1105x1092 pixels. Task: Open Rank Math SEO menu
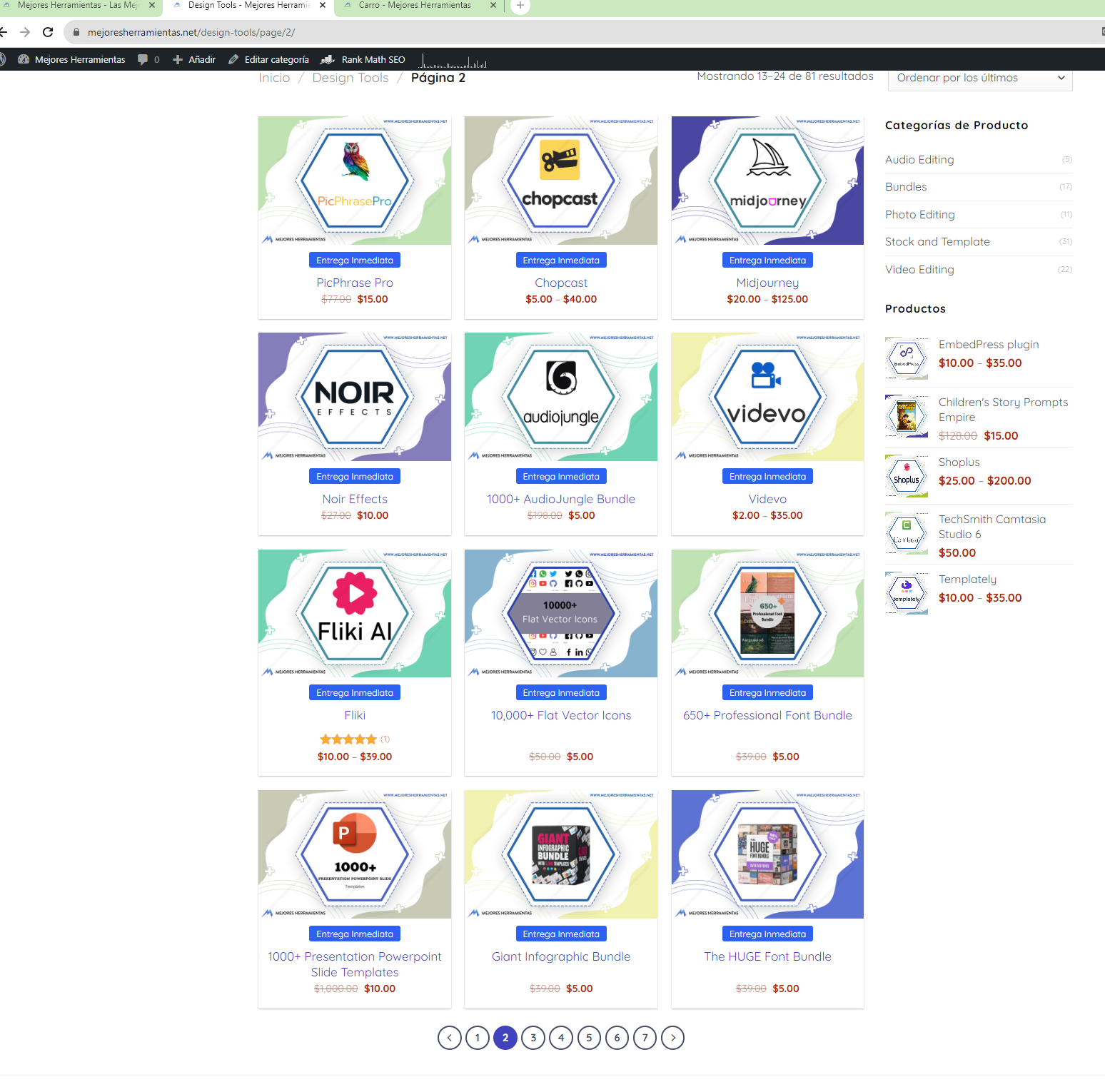pos(363,59)
